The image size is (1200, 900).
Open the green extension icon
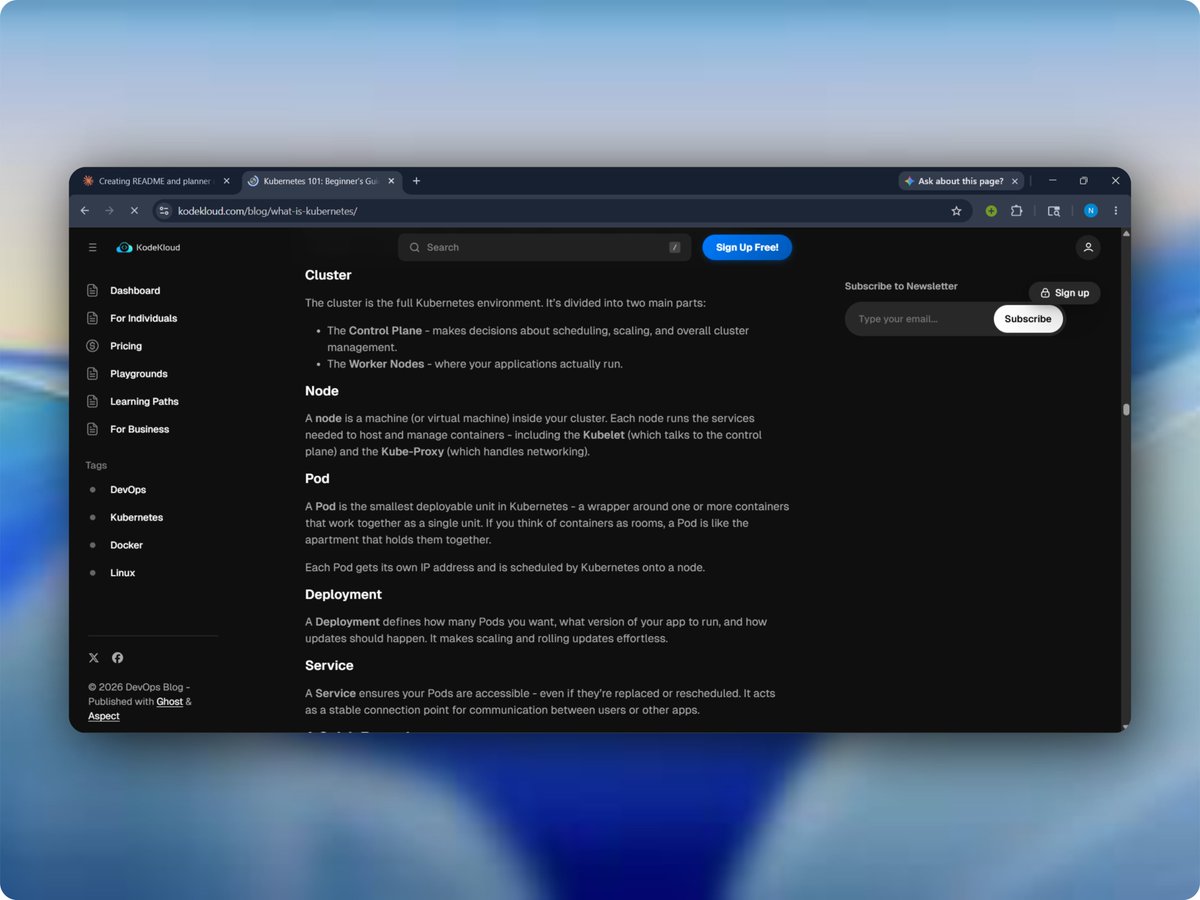[991, 211]
